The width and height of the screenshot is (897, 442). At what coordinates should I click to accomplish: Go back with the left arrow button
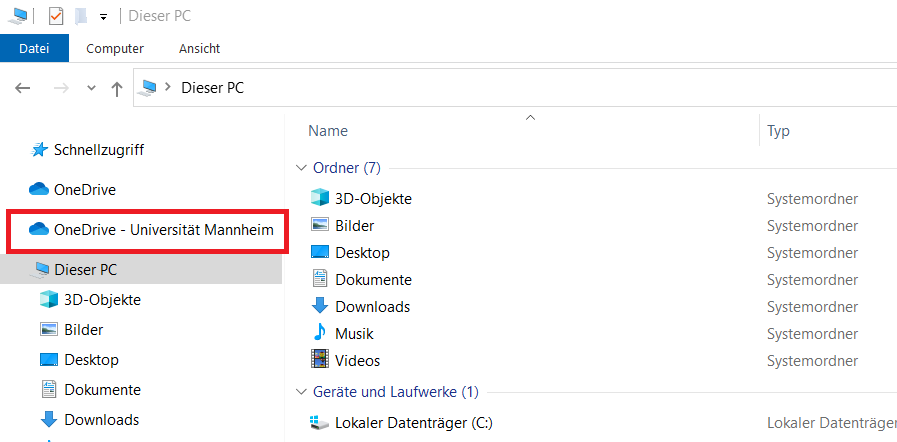click(22, 88)
